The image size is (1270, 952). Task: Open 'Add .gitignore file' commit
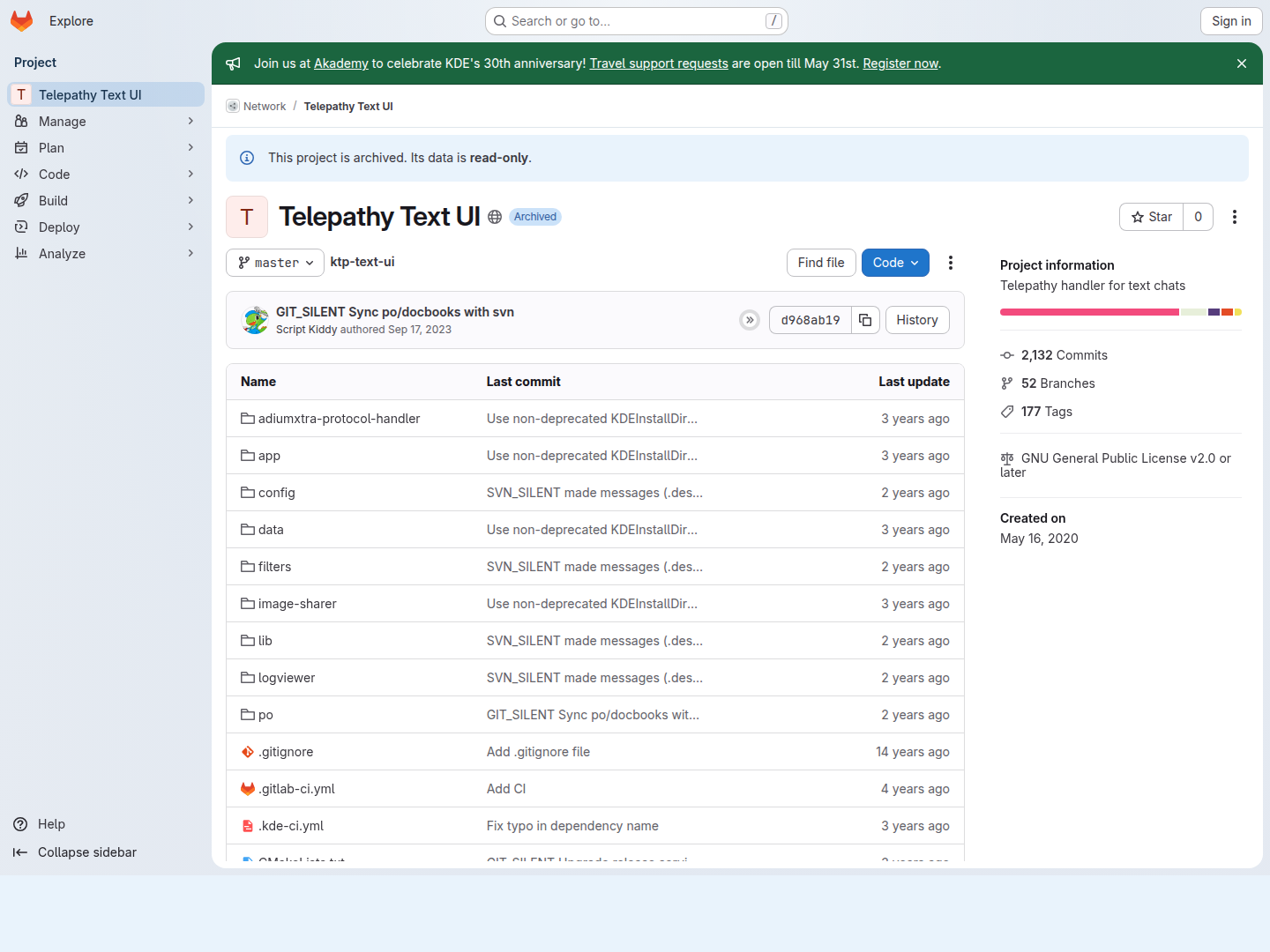(x=538, y=752)
